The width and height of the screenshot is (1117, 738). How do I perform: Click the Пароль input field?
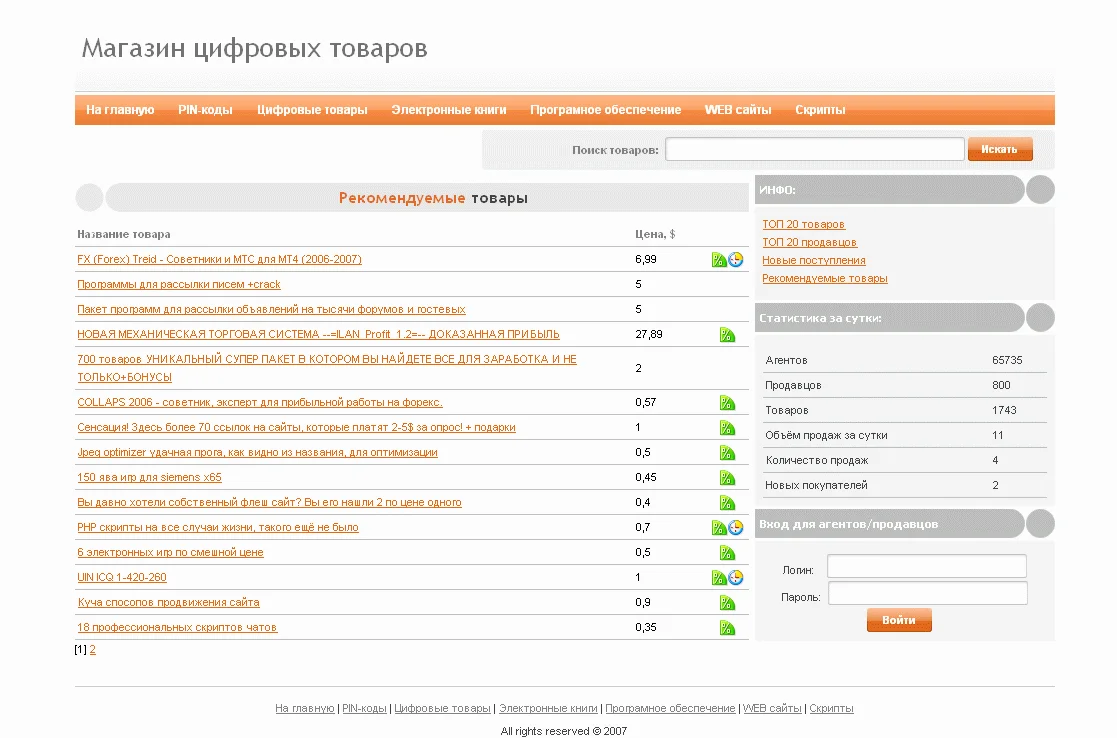(x=925, y=592)
